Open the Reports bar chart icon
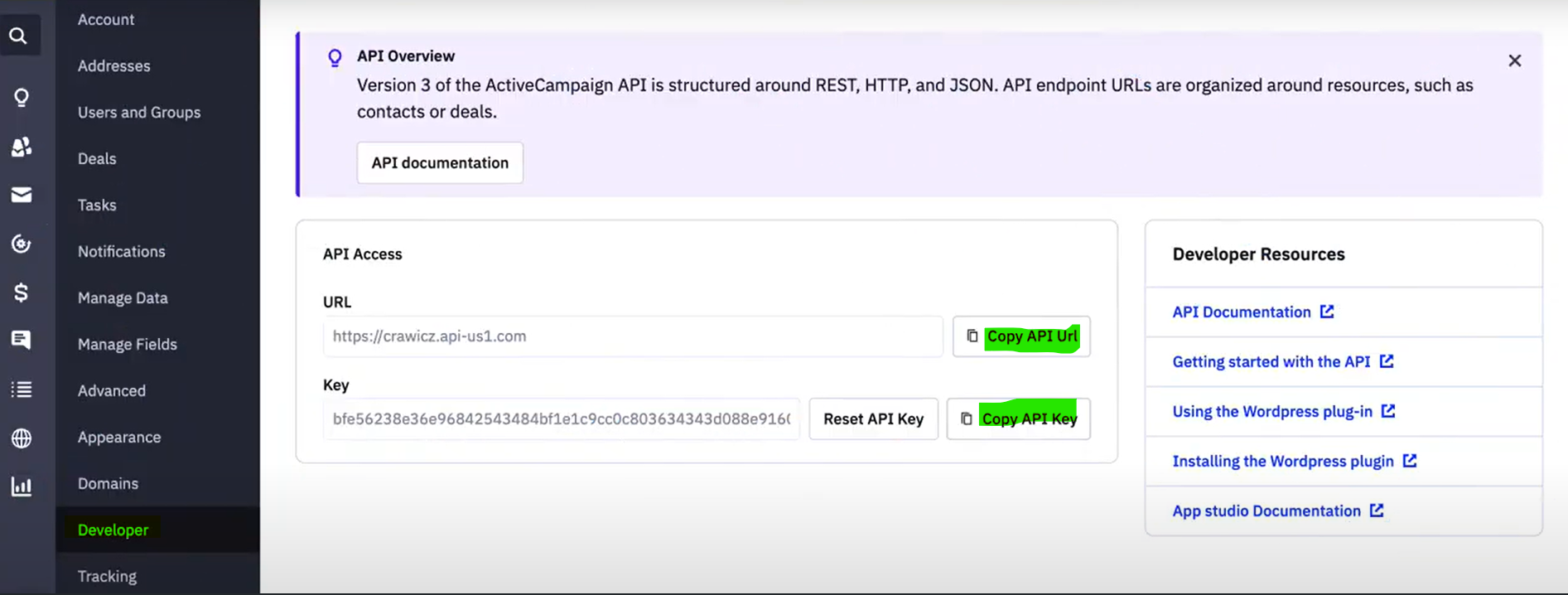This screenshot has height=595, width=1568. pyautogui.click(x=22, y=486)
